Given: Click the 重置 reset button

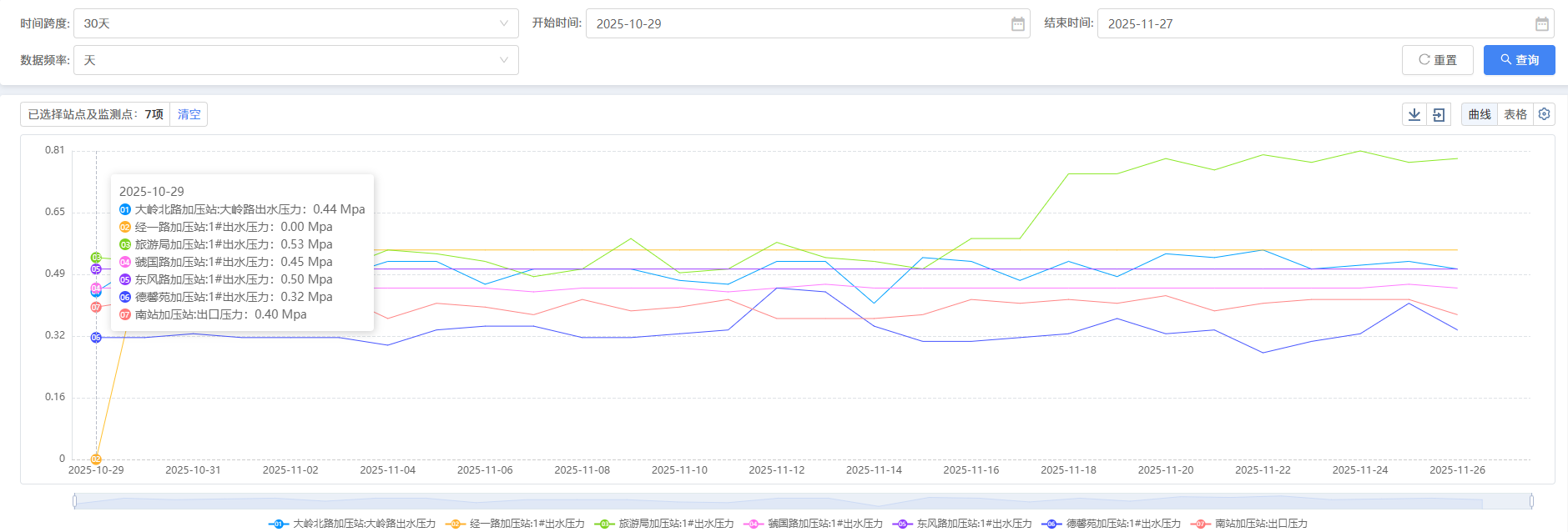Looking at the screenshot, I should pos(1437,60).
